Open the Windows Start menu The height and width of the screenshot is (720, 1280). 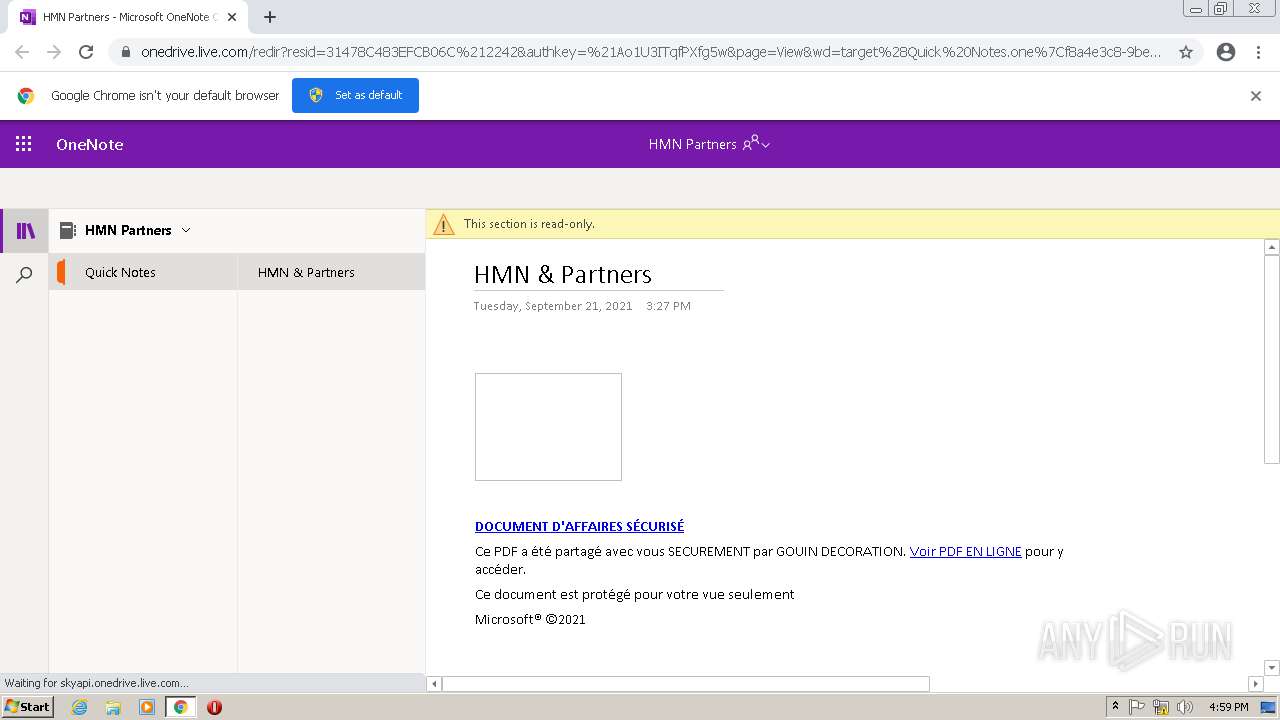pos(27,707)
